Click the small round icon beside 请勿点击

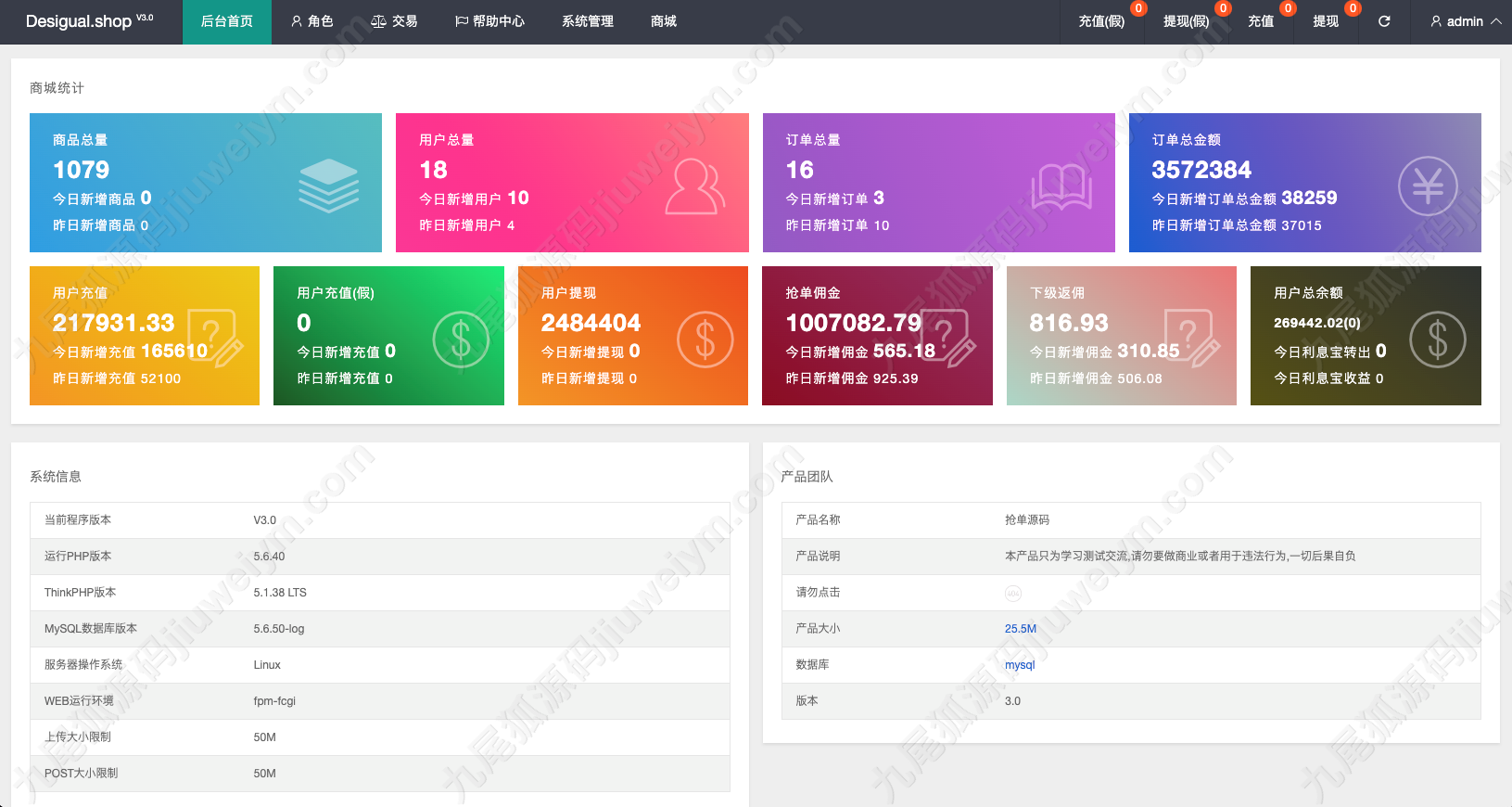tap(1013, 593)
